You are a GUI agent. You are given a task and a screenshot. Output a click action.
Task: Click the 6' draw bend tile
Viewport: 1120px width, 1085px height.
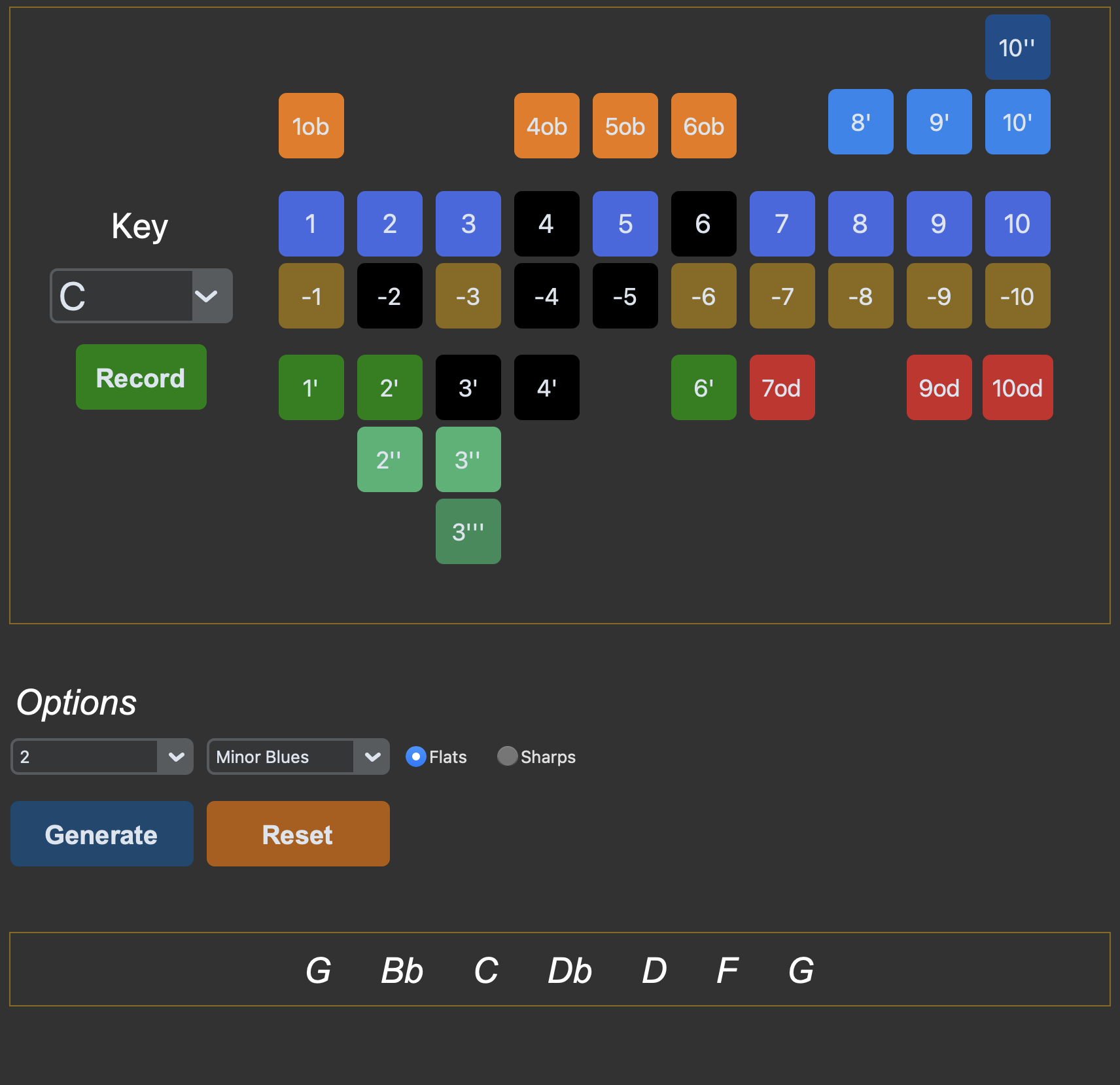tap(704, 387)
